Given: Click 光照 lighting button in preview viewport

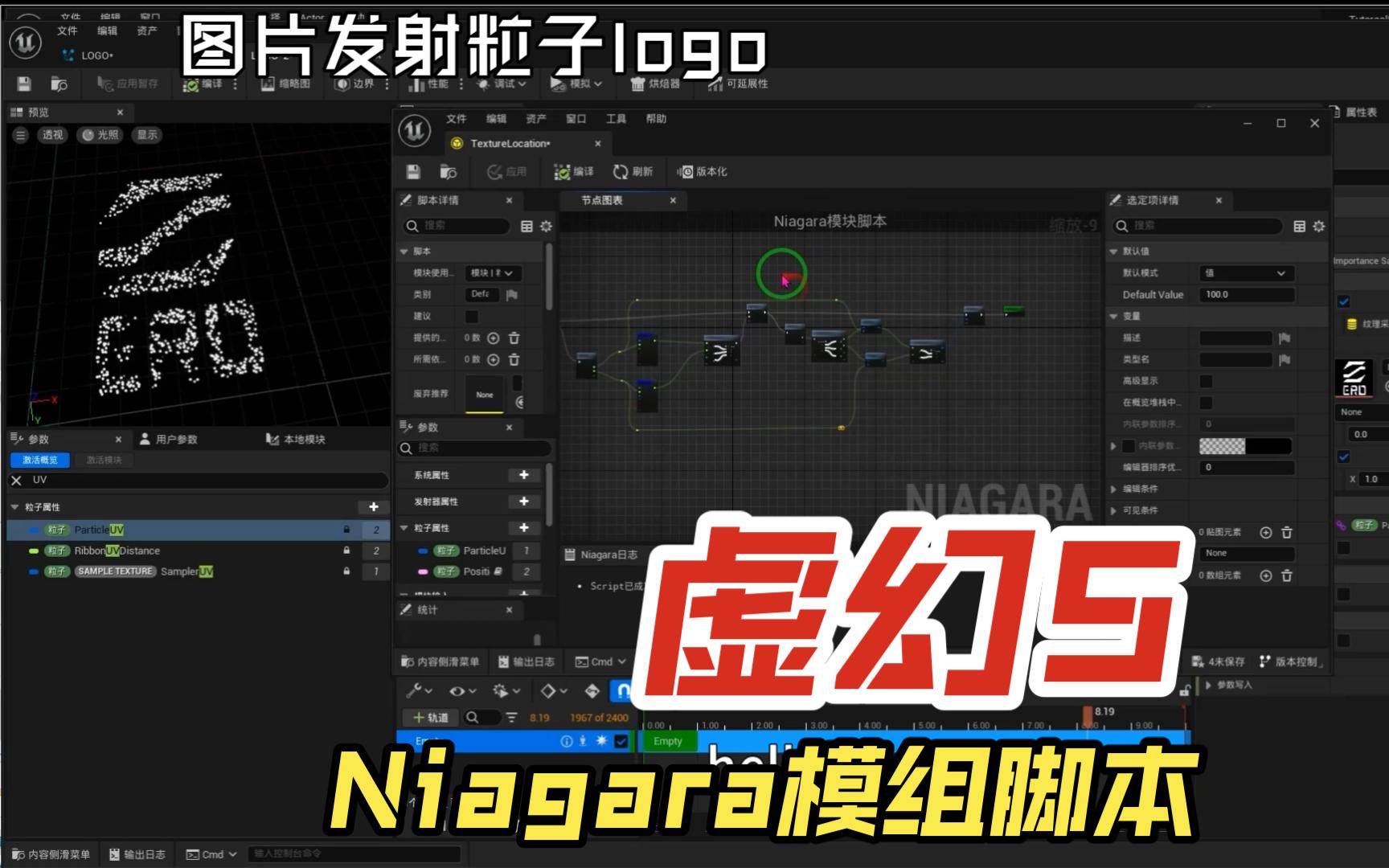Looking at the screenshot, I should point(100,135).
